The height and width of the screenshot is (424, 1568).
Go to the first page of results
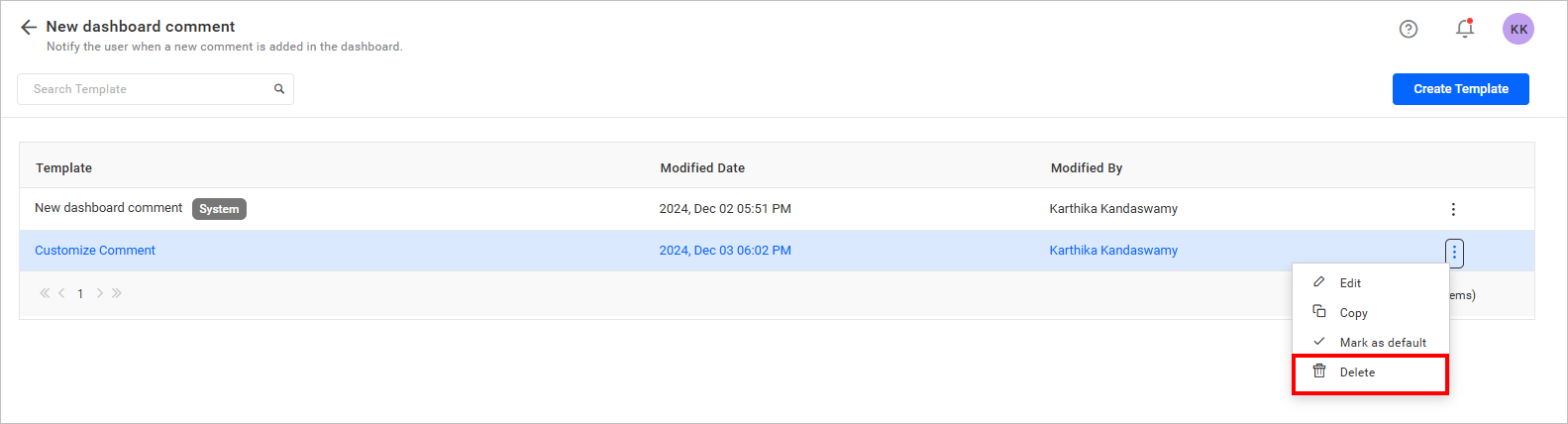(44, 293)
